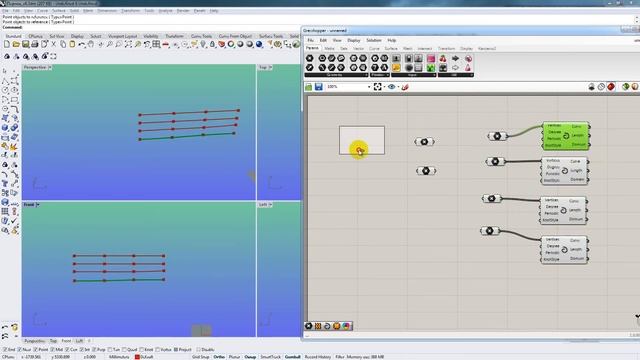Click the Grasshopper open file icon on canvas toolbar
Image resolution: width=640 pixels, height=360 pixels.
[309, 87]
